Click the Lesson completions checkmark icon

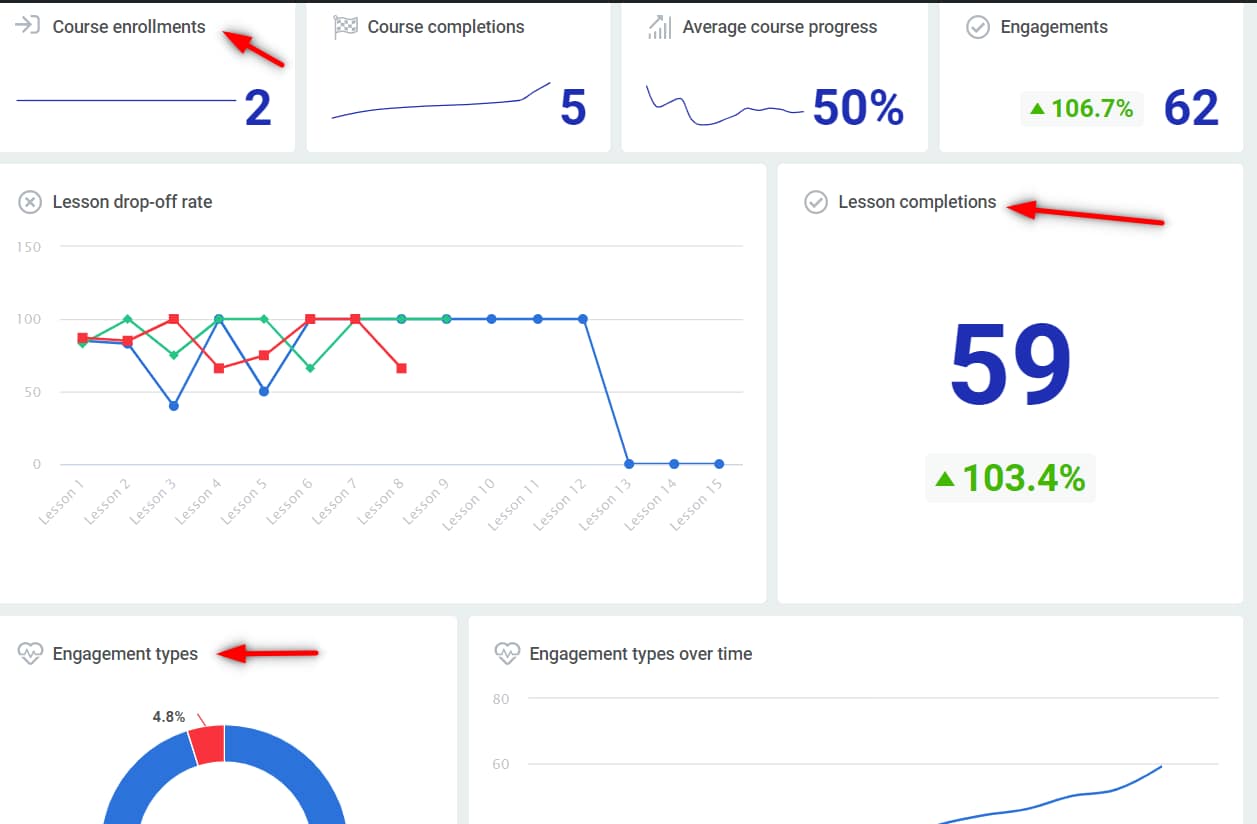click(x=816, y=202)
